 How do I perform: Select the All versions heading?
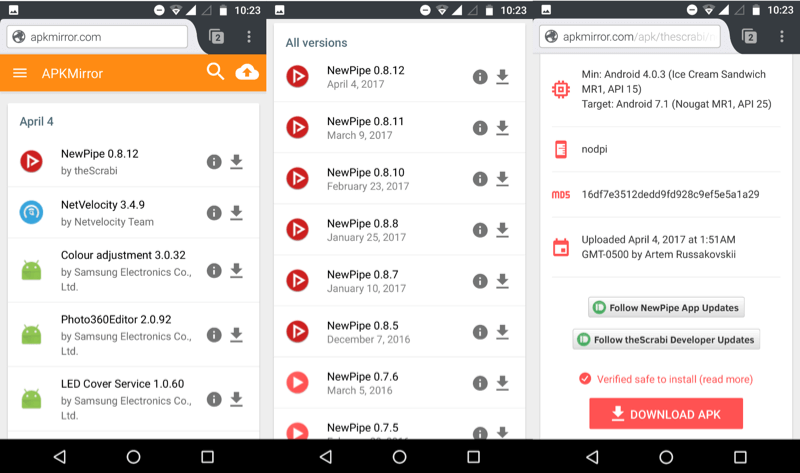click(316, 43)
